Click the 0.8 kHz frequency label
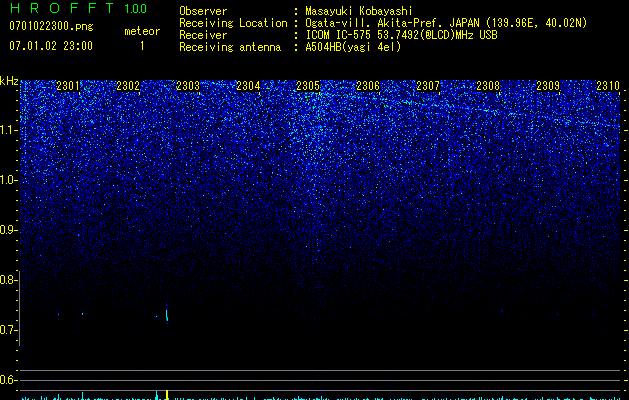 (8, 280)
